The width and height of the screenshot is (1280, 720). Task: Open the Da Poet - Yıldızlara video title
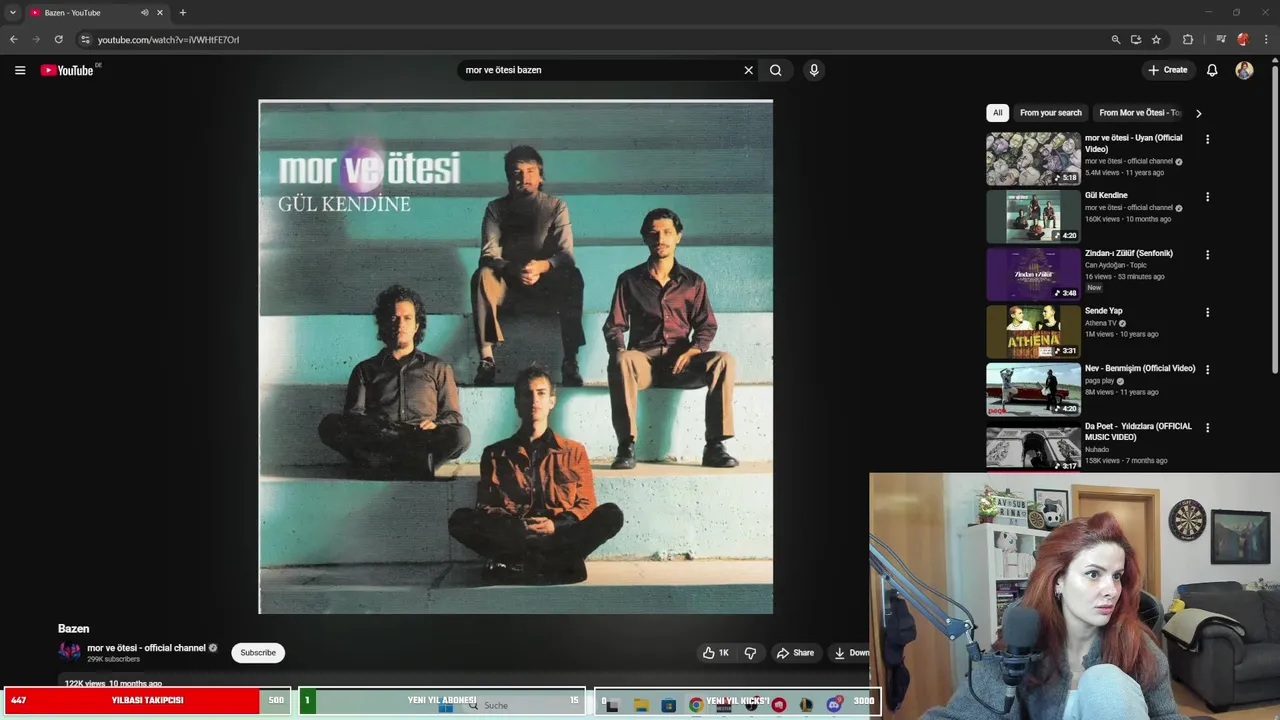(x=1138, y=432)
